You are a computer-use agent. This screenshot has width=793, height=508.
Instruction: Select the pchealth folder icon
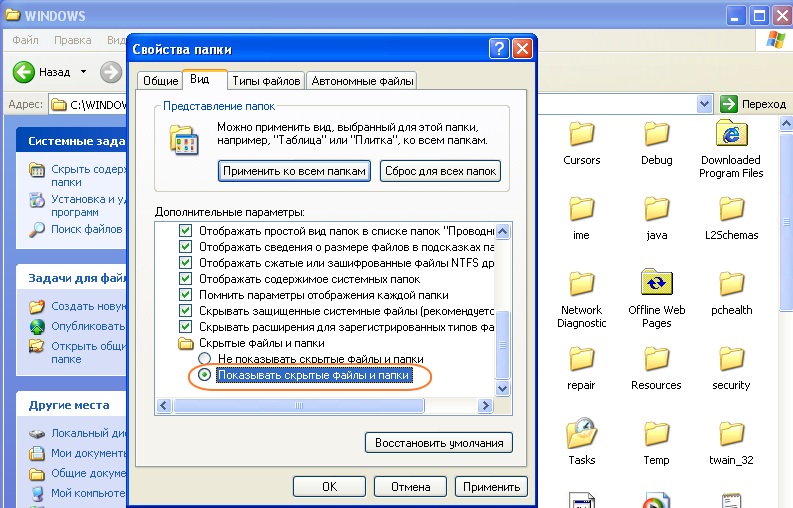pyautogui.click(x=731, y=283)
